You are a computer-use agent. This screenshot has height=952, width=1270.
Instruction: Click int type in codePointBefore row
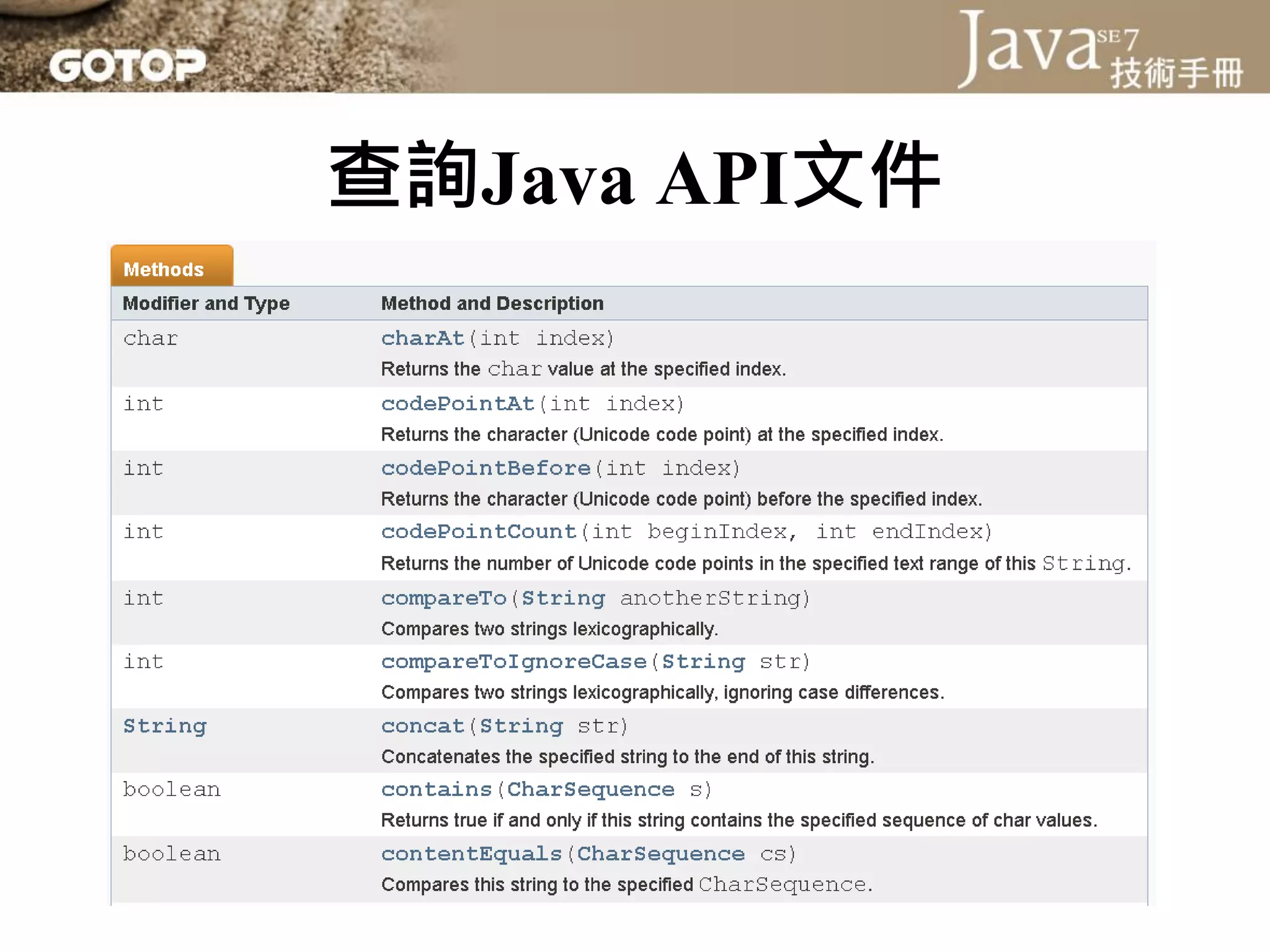pos(143,469)
